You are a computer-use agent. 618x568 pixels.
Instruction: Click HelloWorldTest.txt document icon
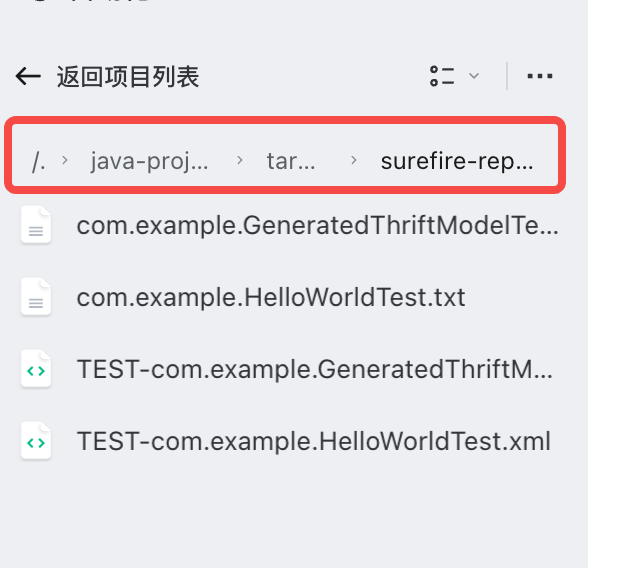click(36, 296)
